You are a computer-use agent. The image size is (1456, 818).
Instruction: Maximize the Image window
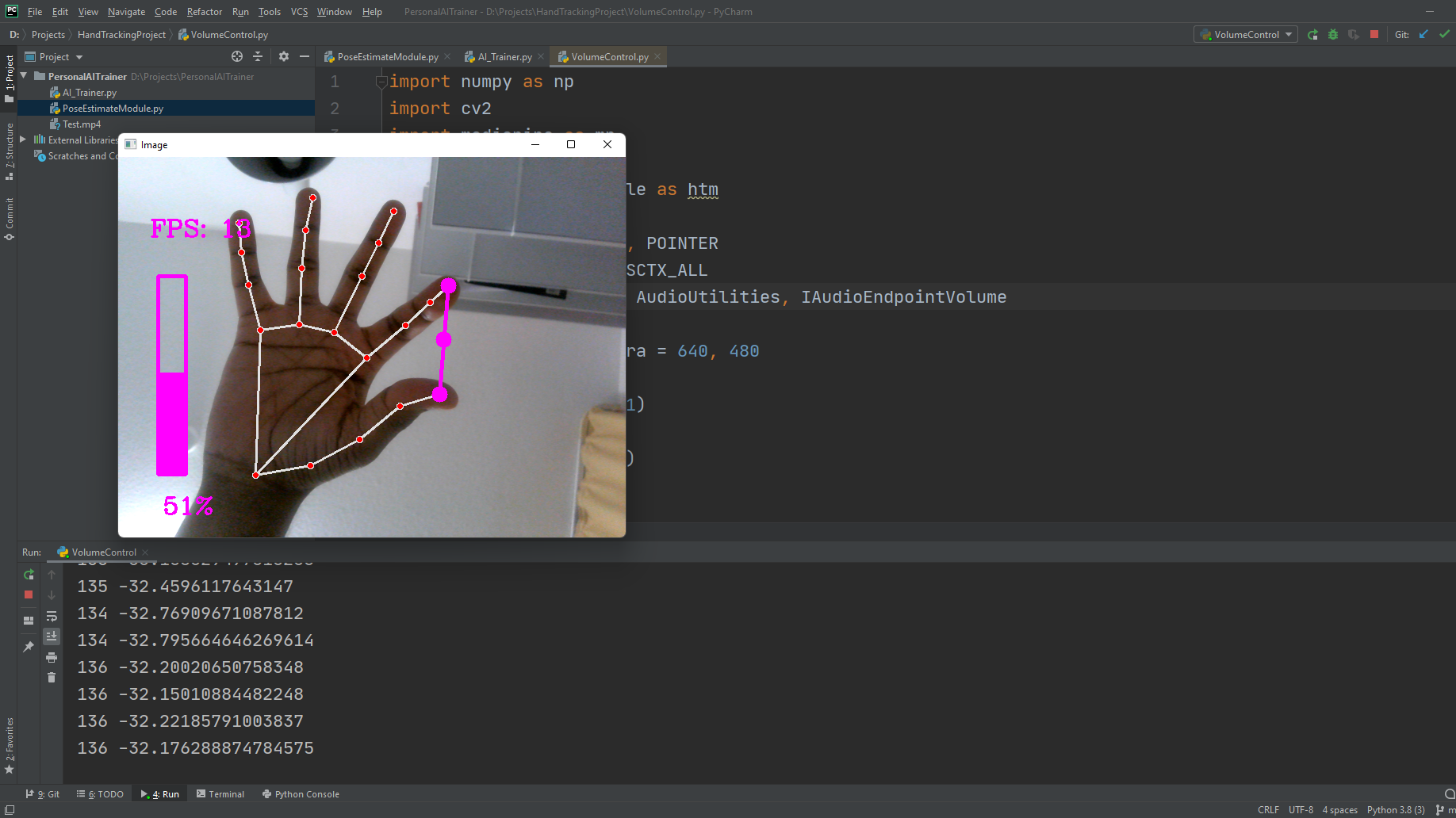click(x=571, y=144)
